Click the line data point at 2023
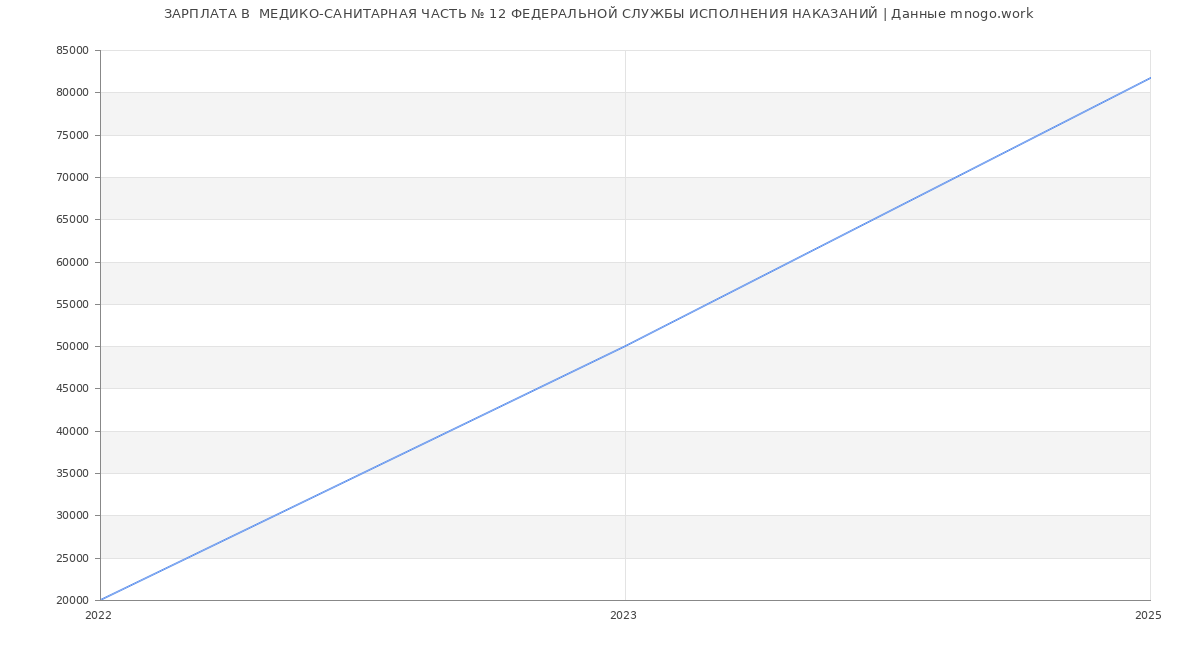The width and height of the screenshot is (1200, 650). click(625, 346)
